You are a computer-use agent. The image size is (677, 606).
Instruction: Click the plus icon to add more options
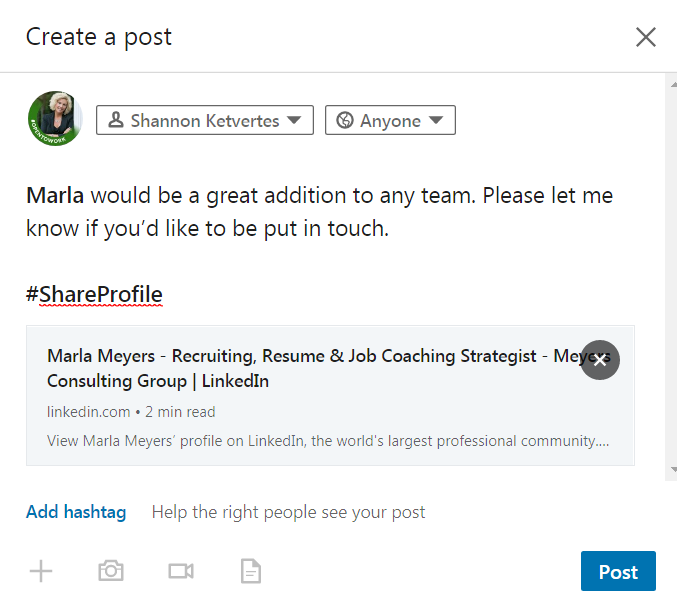(41, 571)
